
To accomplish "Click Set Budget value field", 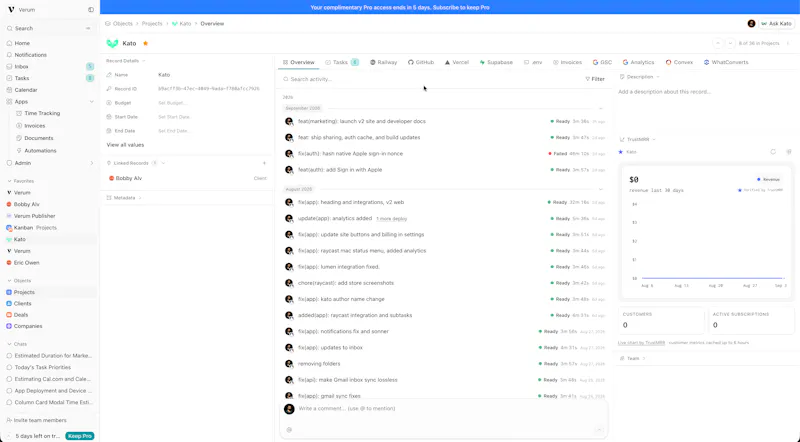I will click(x=172, y=103).
